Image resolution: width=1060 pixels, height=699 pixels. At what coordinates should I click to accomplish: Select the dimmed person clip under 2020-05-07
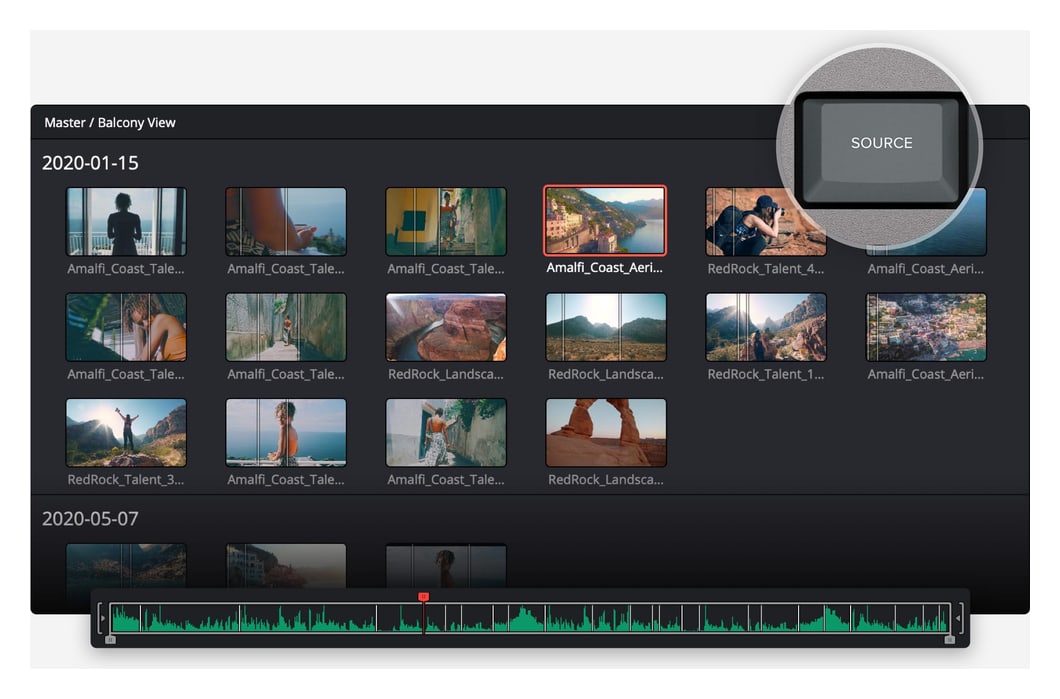click(x=445, y=566)
